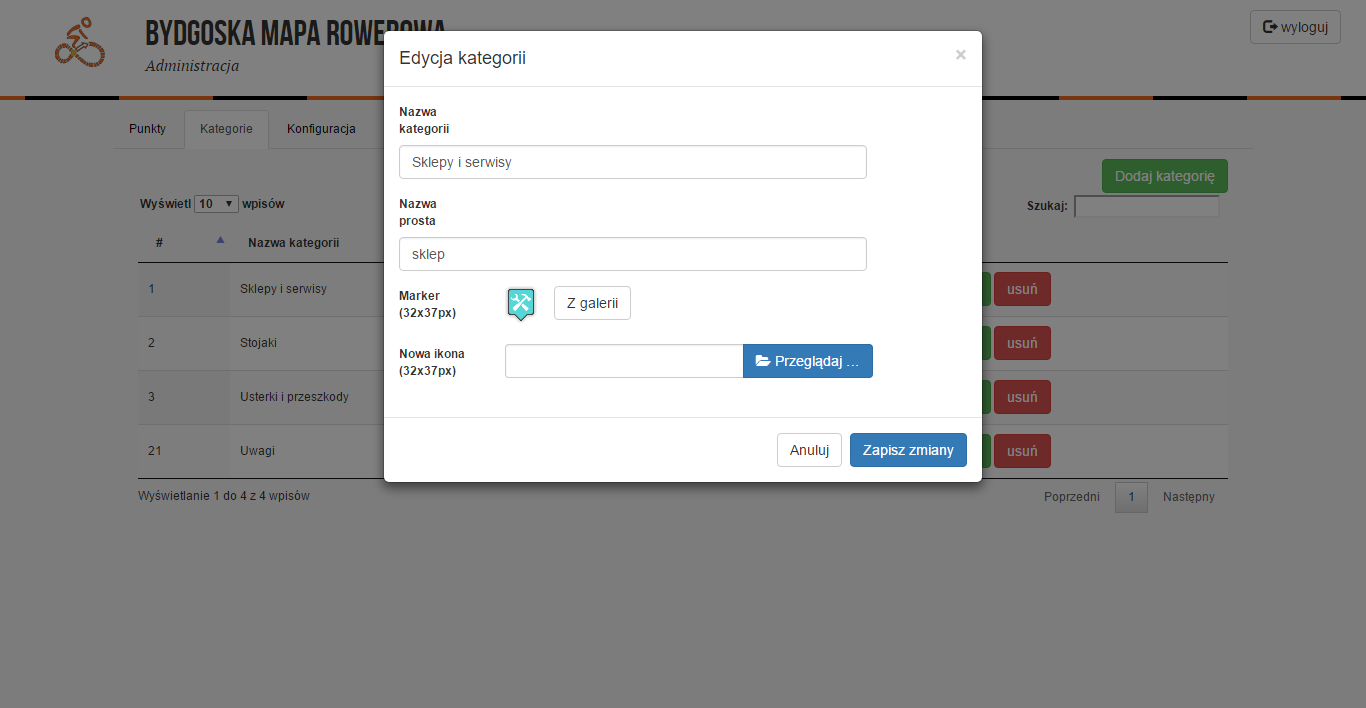
Task: Click the wyloguj logout button
Action: pos(1294,27)
